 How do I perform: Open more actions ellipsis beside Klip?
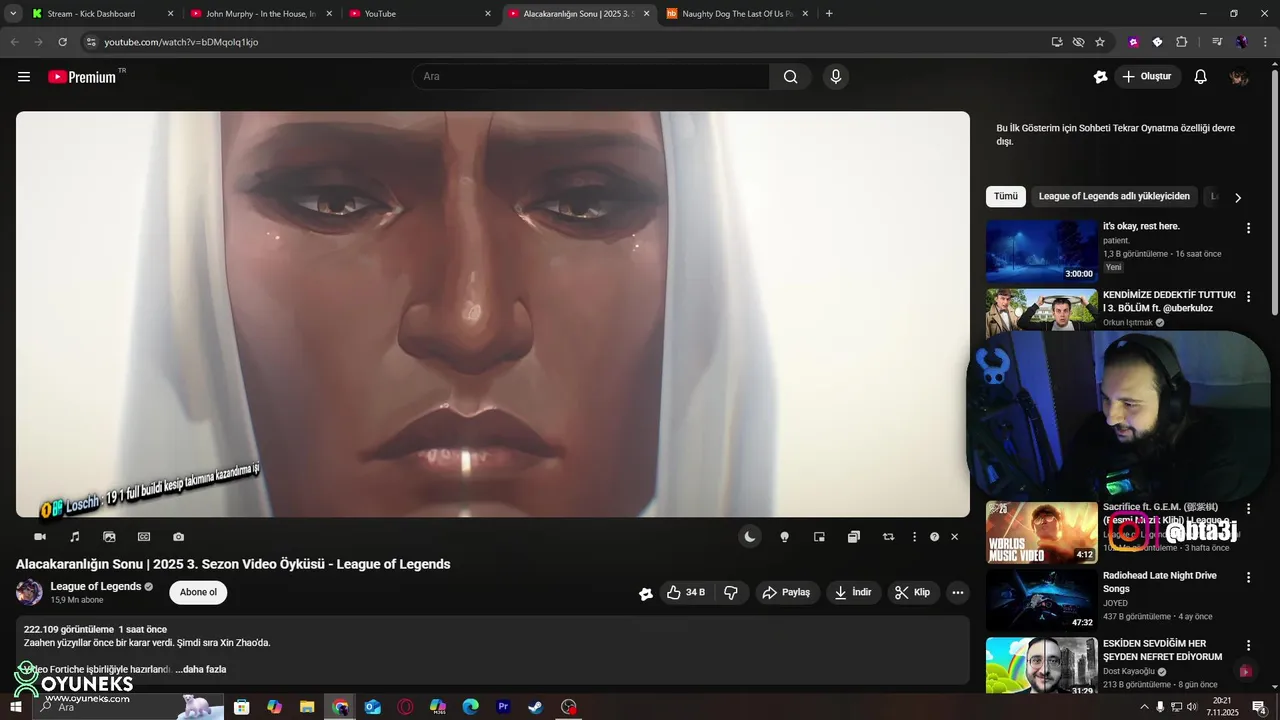[x=958, y=593]
